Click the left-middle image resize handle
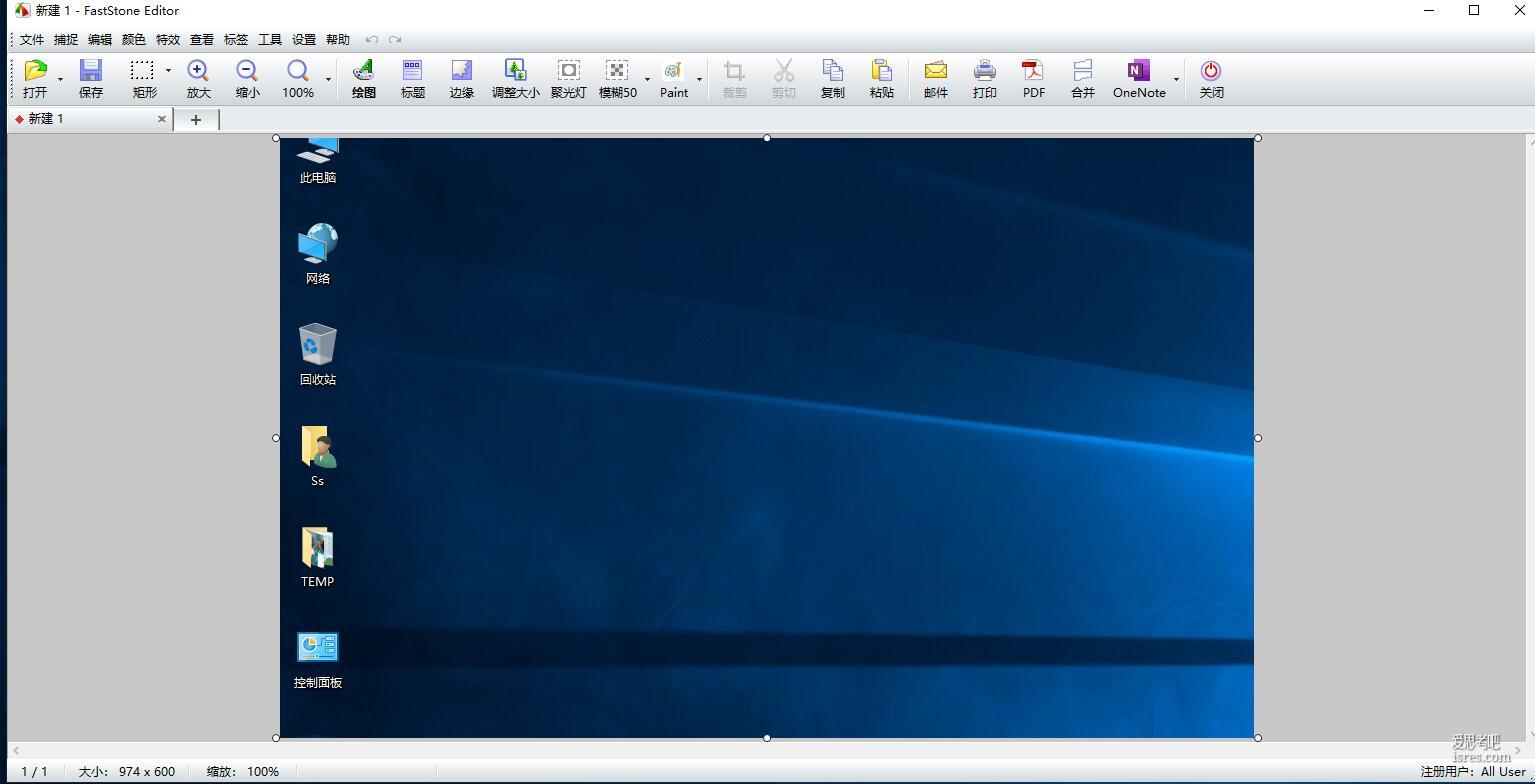 [276, 438]
